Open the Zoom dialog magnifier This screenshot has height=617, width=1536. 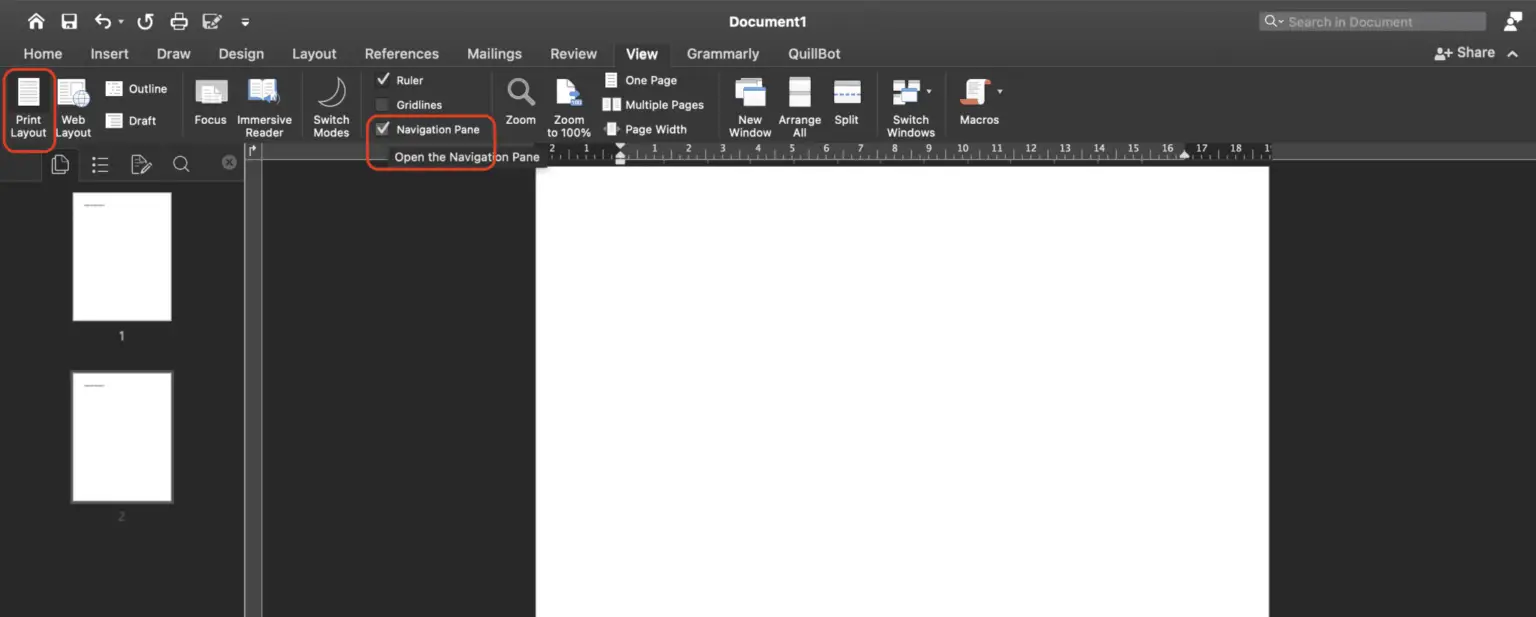[520, 102]
